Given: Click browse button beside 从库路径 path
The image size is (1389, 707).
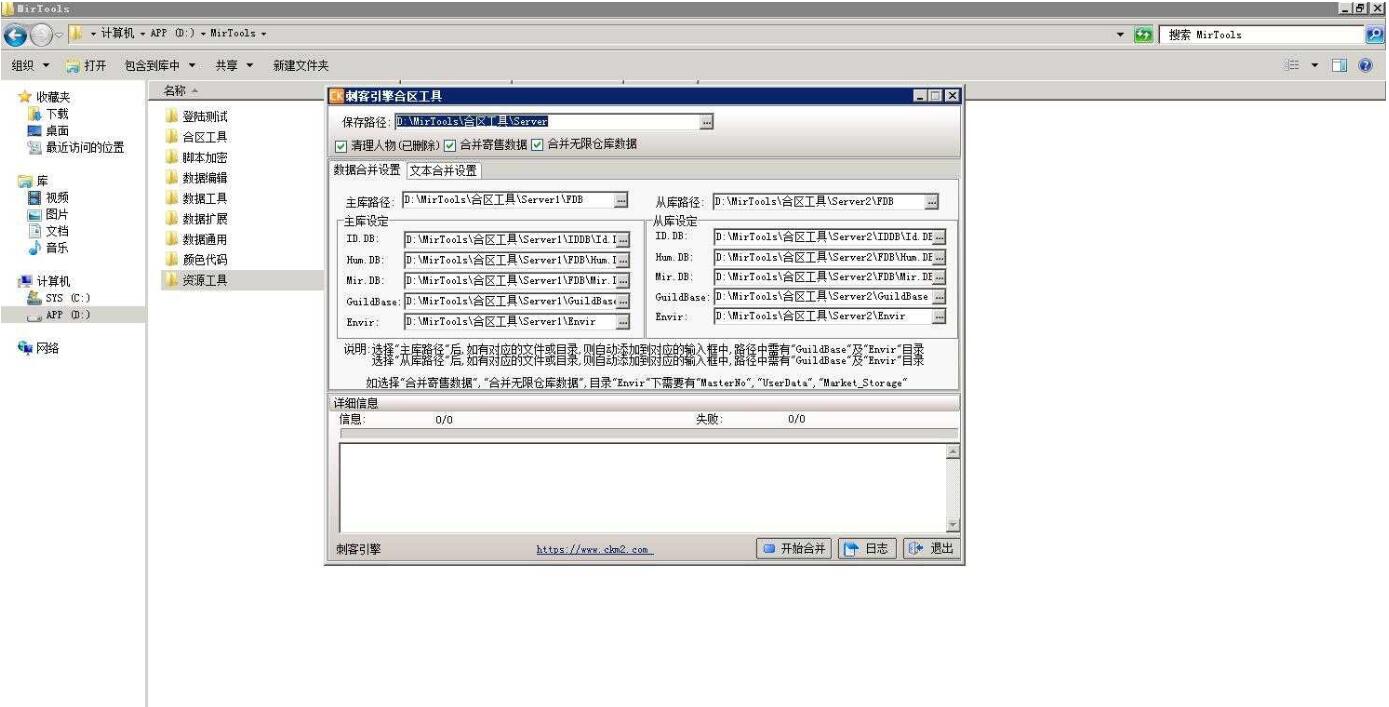Looking at the screenshot, I should pos(932,202).
